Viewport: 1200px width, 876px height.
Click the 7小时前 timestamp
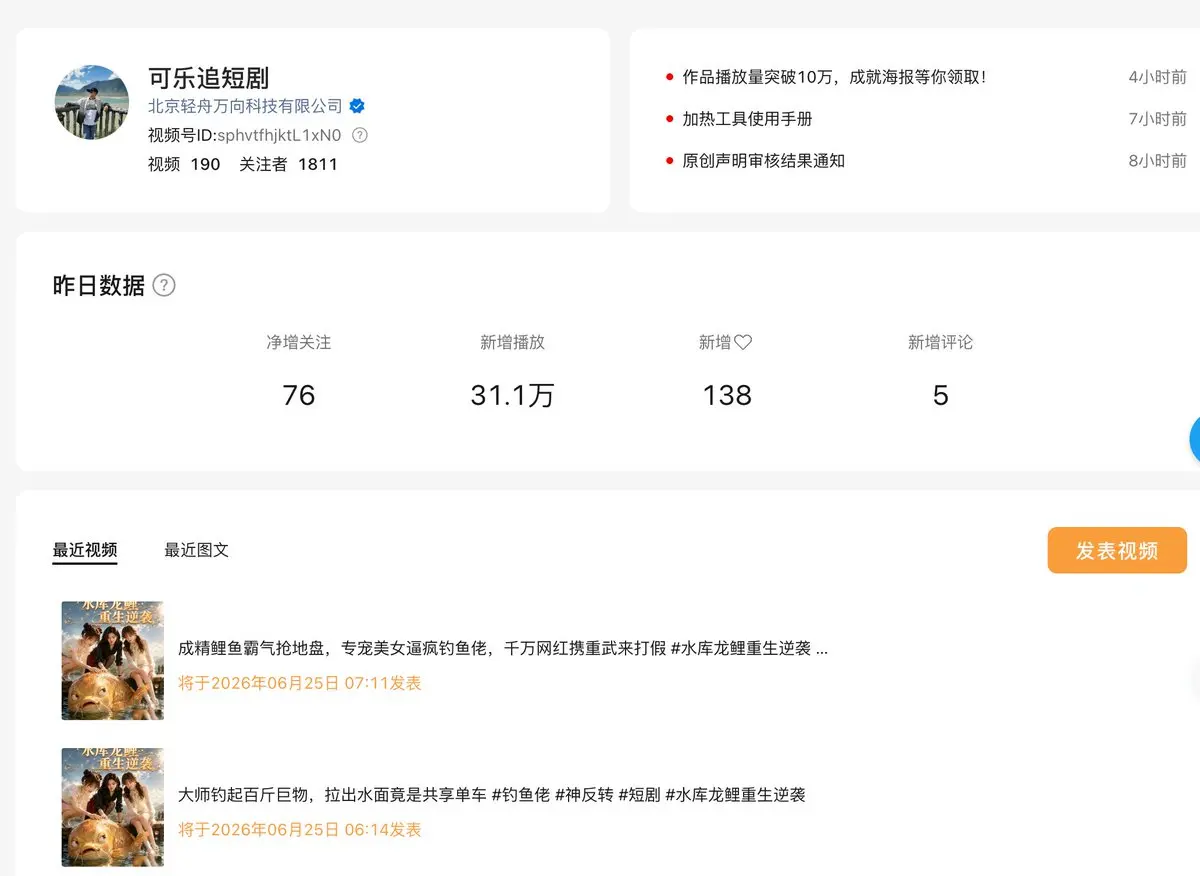coord(1158,119)
